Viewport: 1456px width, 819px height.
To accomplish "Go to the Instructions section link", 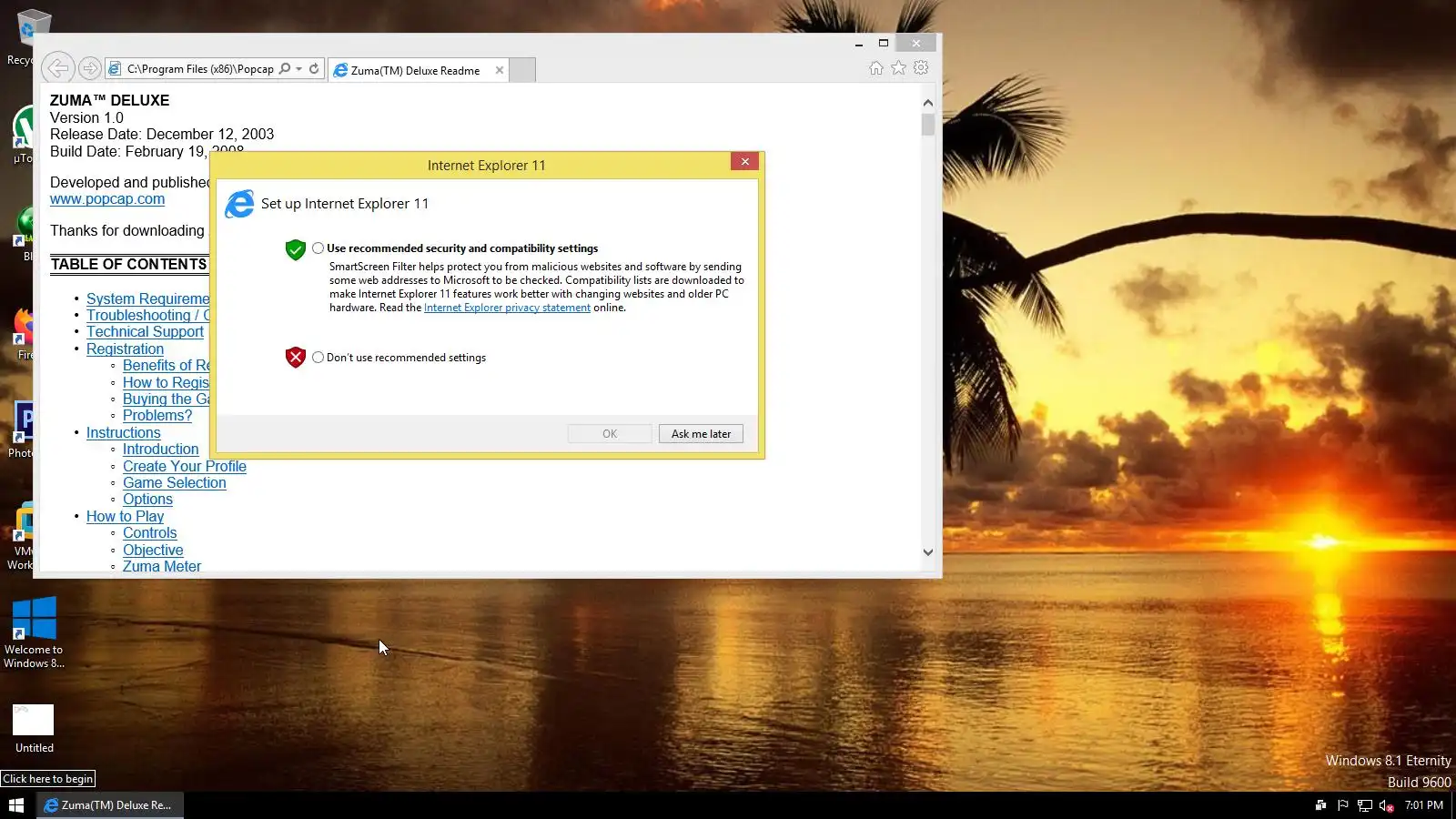I will point(123,433).
